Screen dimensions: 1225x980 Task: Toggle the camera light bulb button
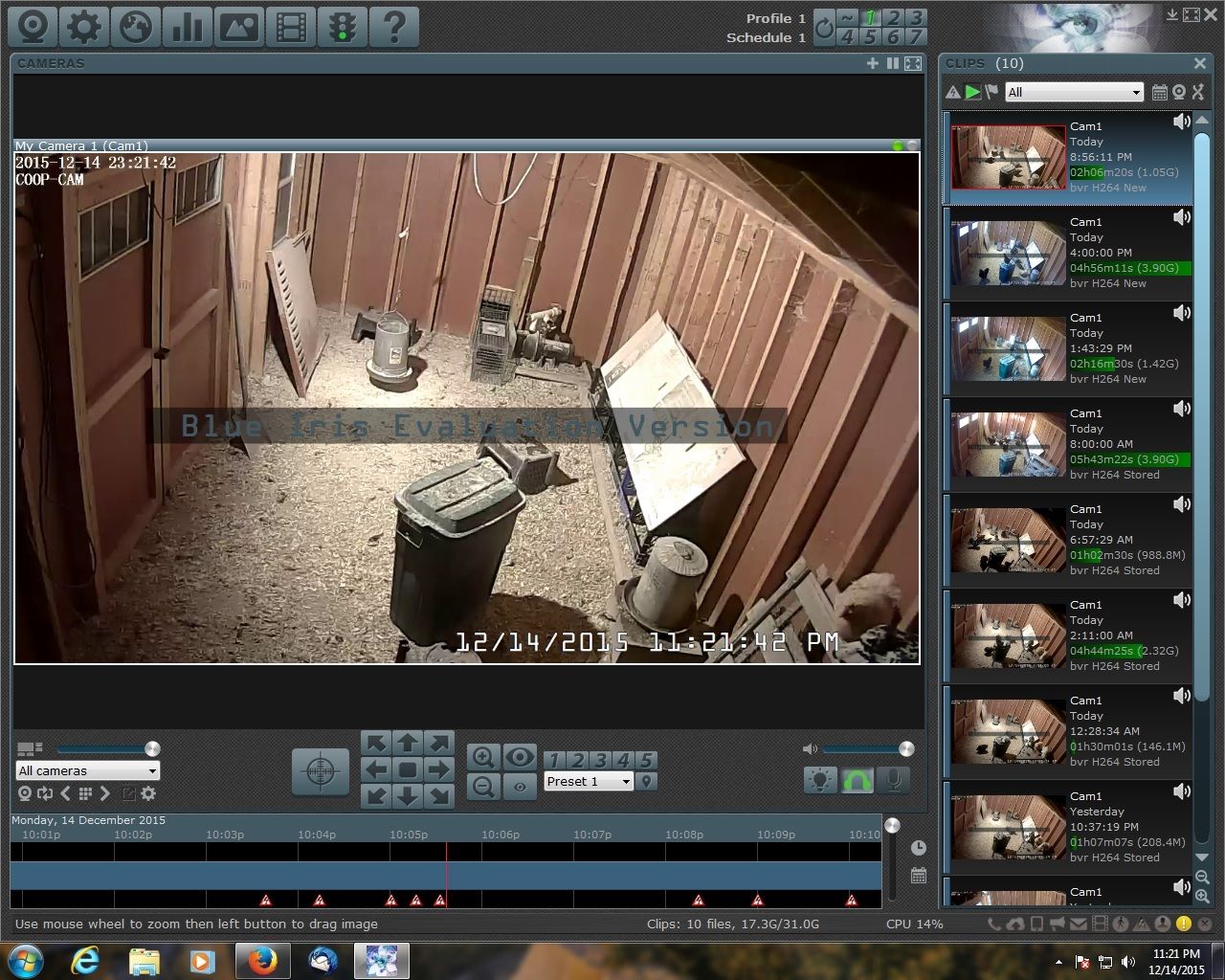(820, 780)
